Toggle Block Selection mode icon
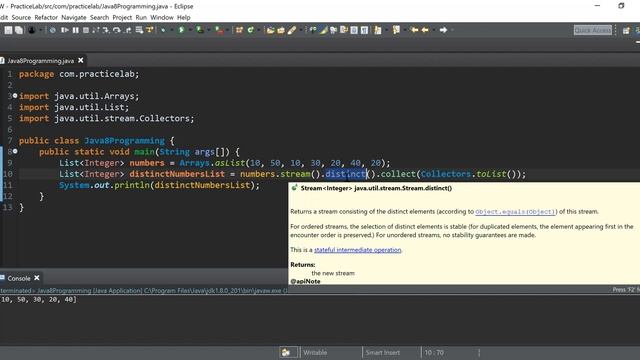This screenshot has height=360, width=640. click(x=354, y=30)
